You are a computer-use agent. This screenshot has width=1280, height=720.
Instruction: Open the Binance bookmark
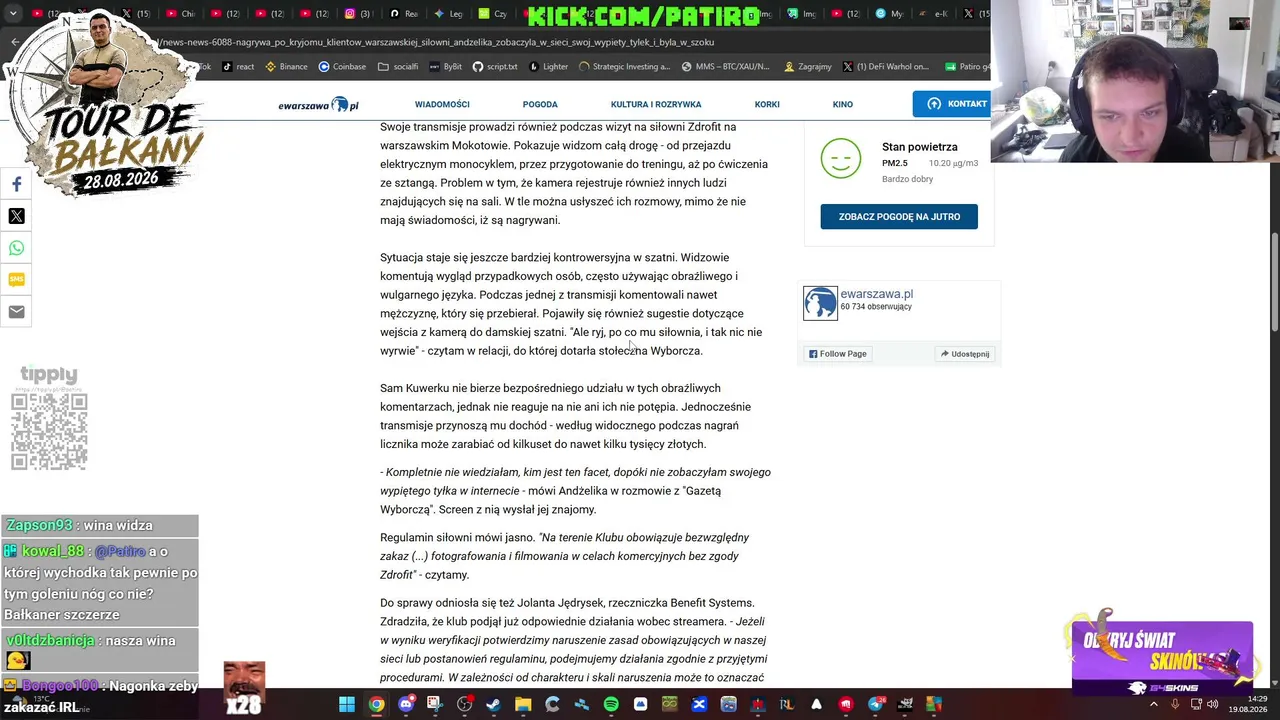click(x=286, y=67)
